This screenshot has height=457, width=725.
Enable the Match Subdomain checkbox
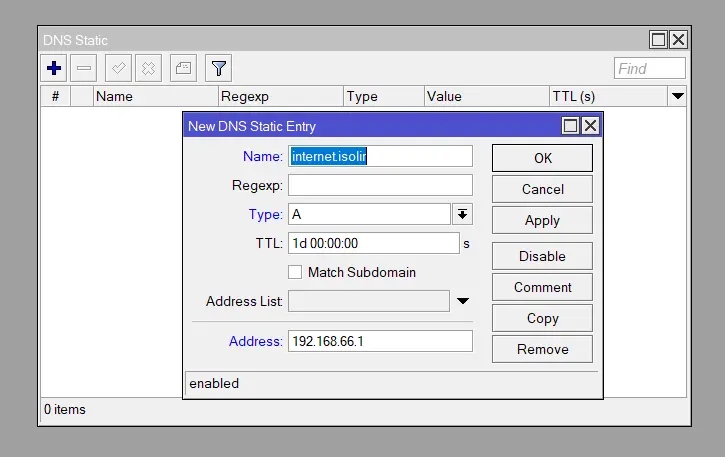[x=295, y=272]
